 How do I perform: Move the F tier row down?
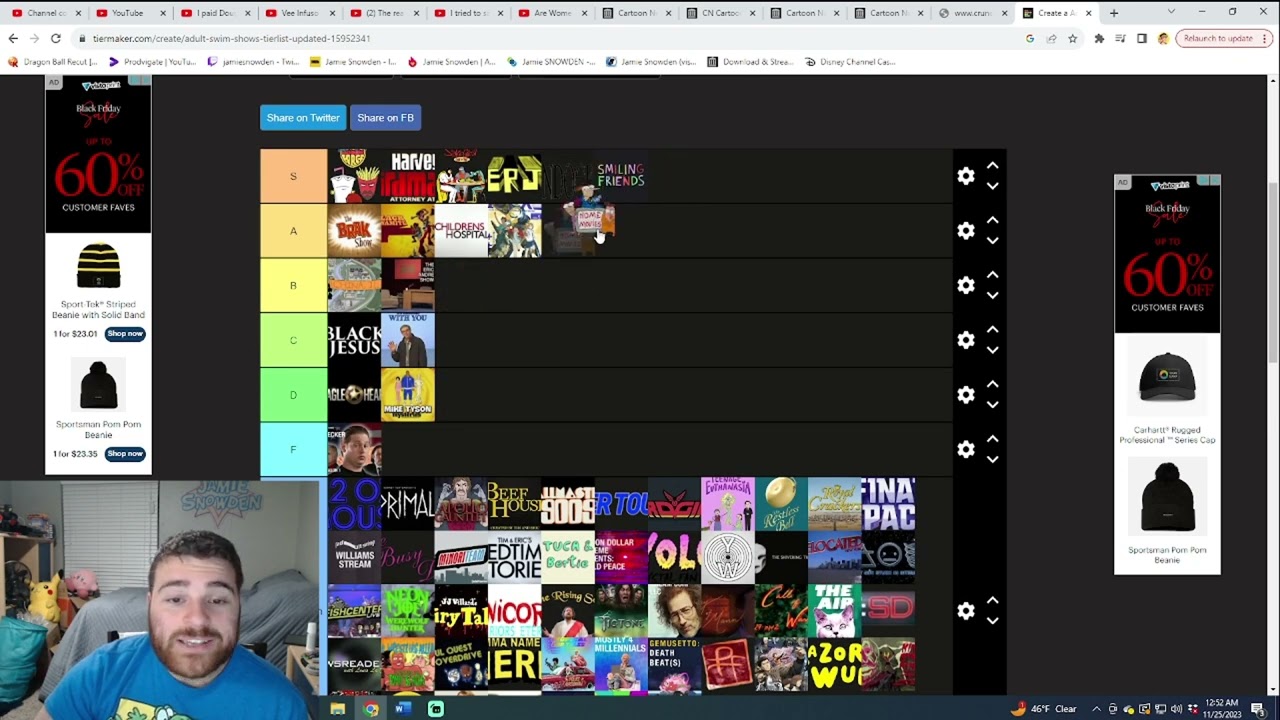click(x=992, y=459)
